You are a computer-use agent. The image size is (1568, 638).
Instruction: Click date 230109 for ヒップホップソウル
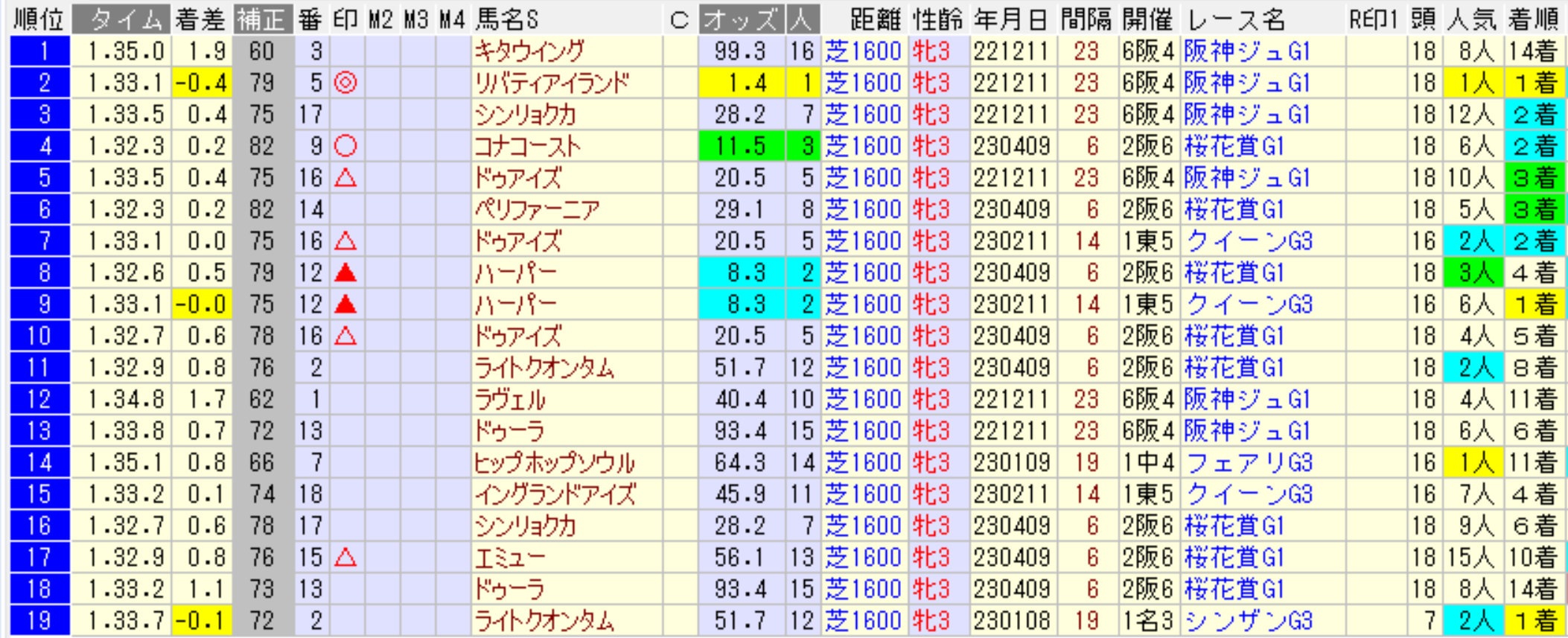coord(1011,462)
